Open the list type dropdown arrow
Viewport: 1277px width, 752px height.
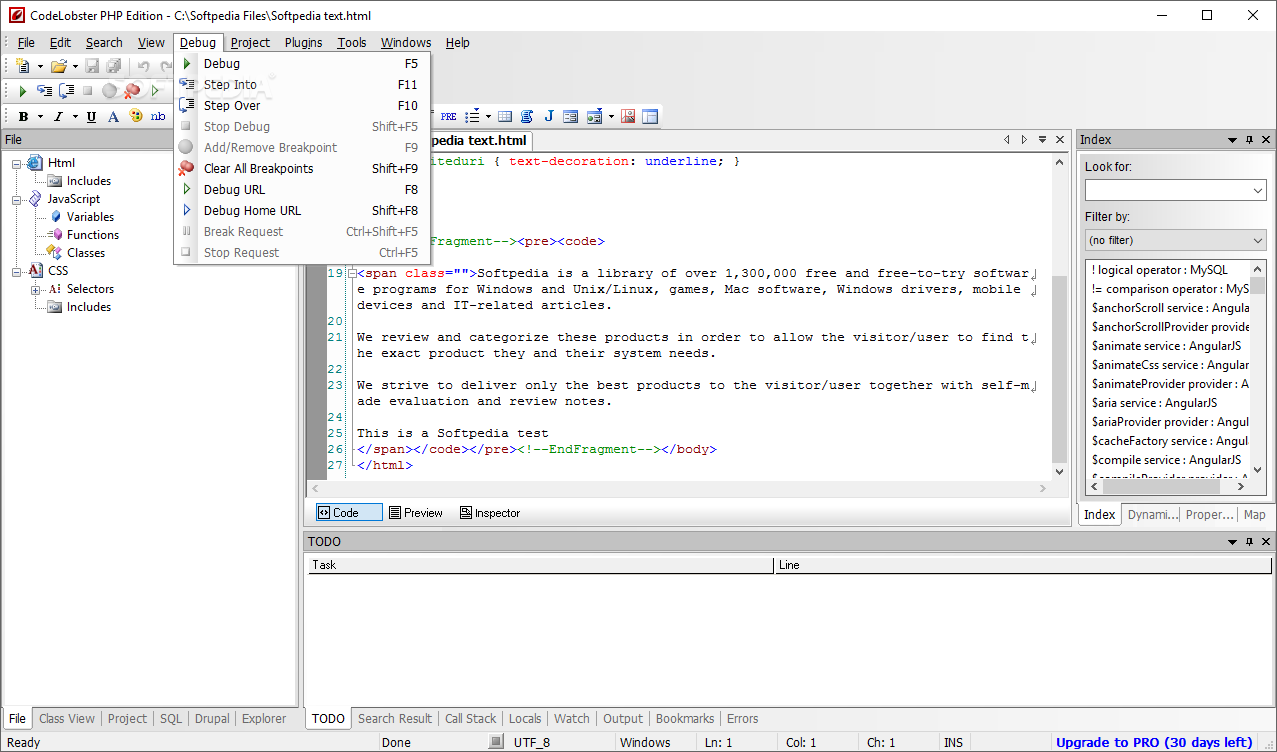[488, 117]
